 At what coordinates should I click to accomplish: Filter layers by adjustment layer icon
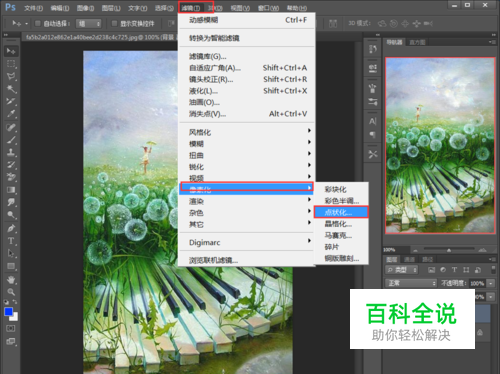point(443,270)
